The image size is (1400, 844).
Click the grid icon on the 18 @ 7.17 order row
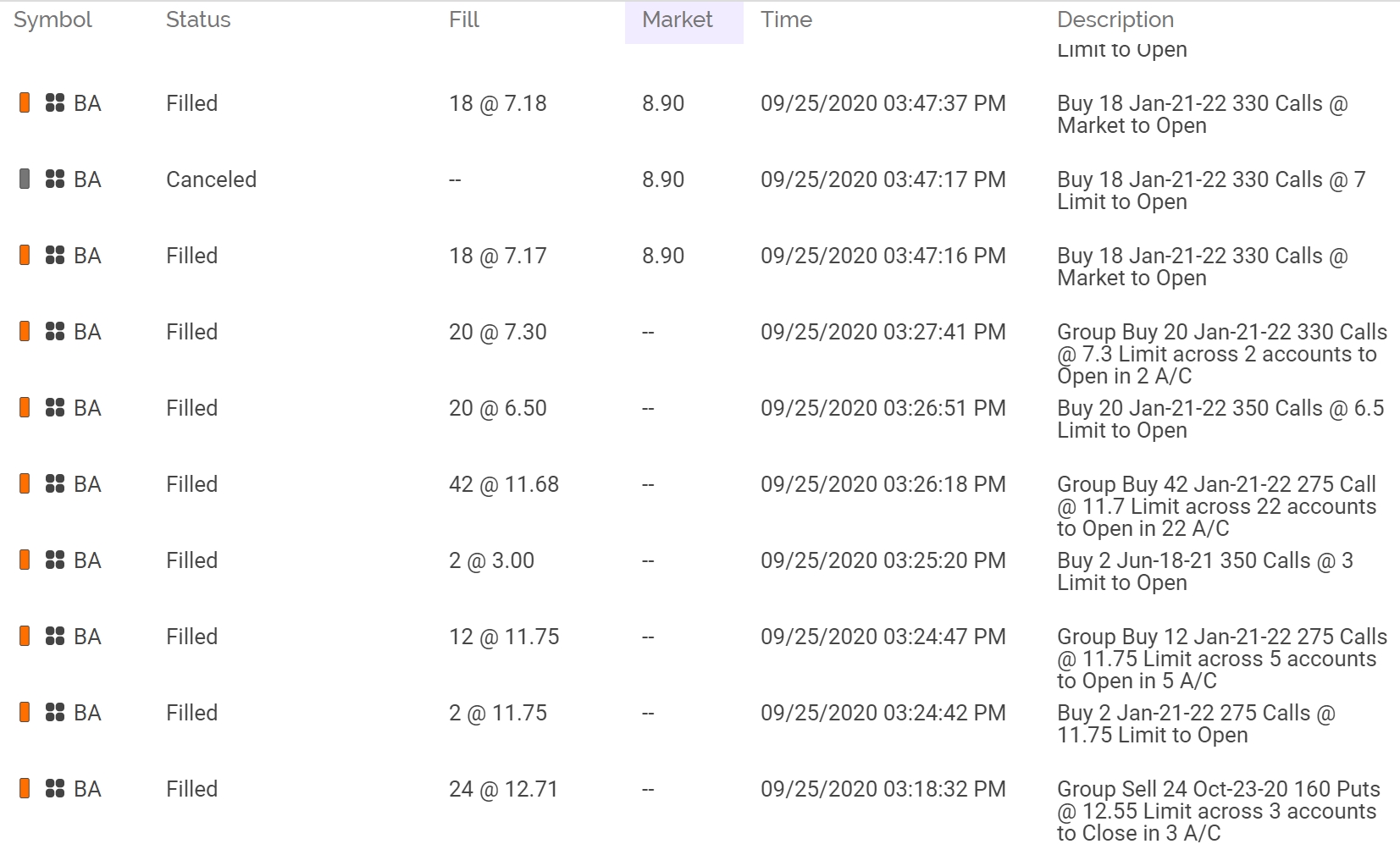[x=55, y=256]
